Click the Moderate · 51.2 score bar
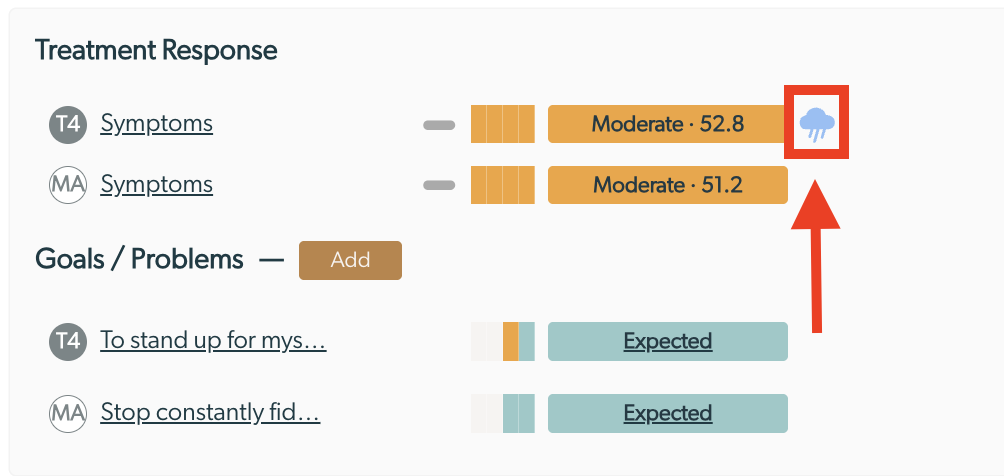Screen dimensions: 1004x476 [668, 185]
